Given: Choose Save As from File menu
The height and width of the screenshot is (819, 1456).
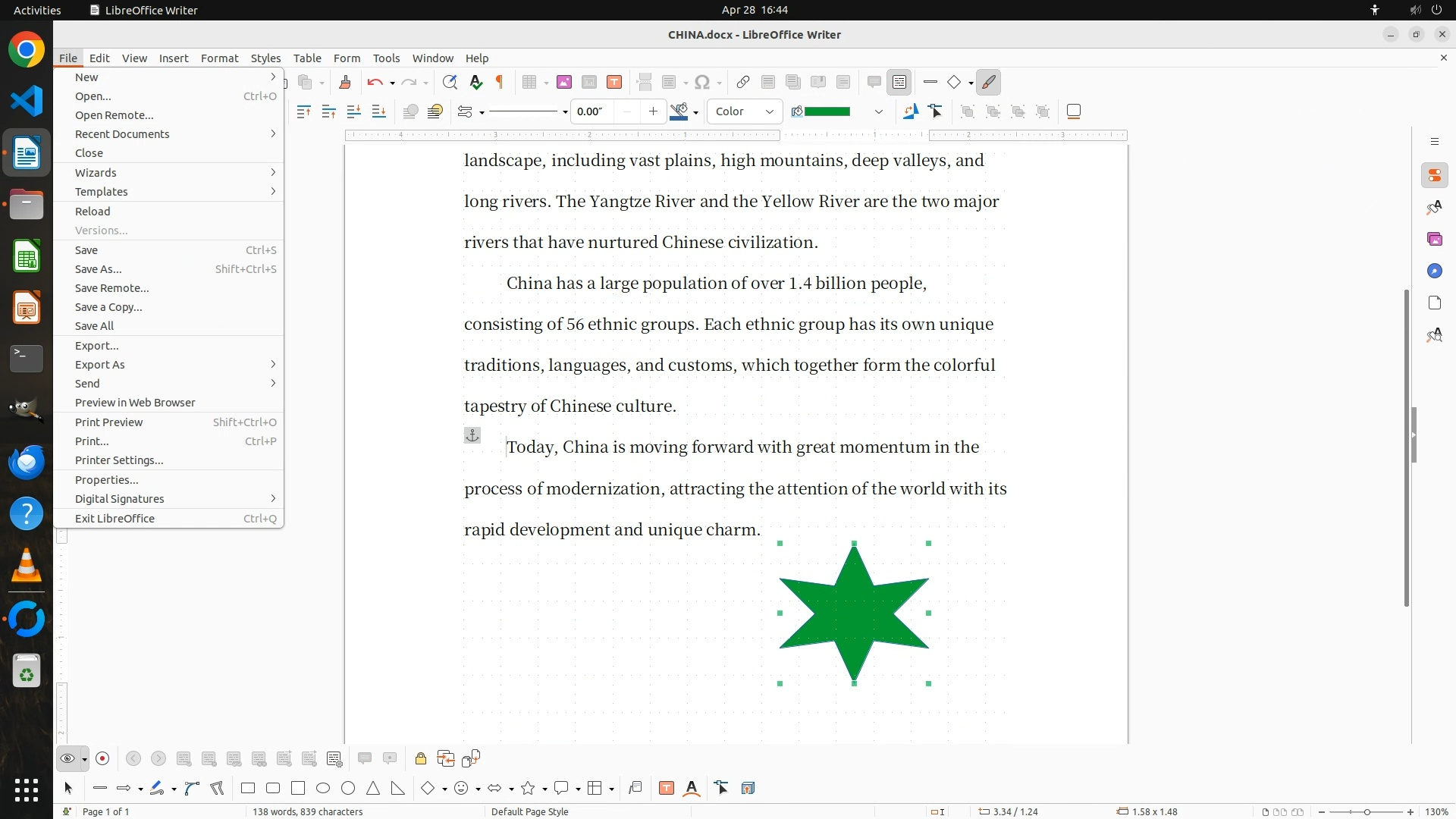Looking at the screenshot, I should click(x=99, y=269).
